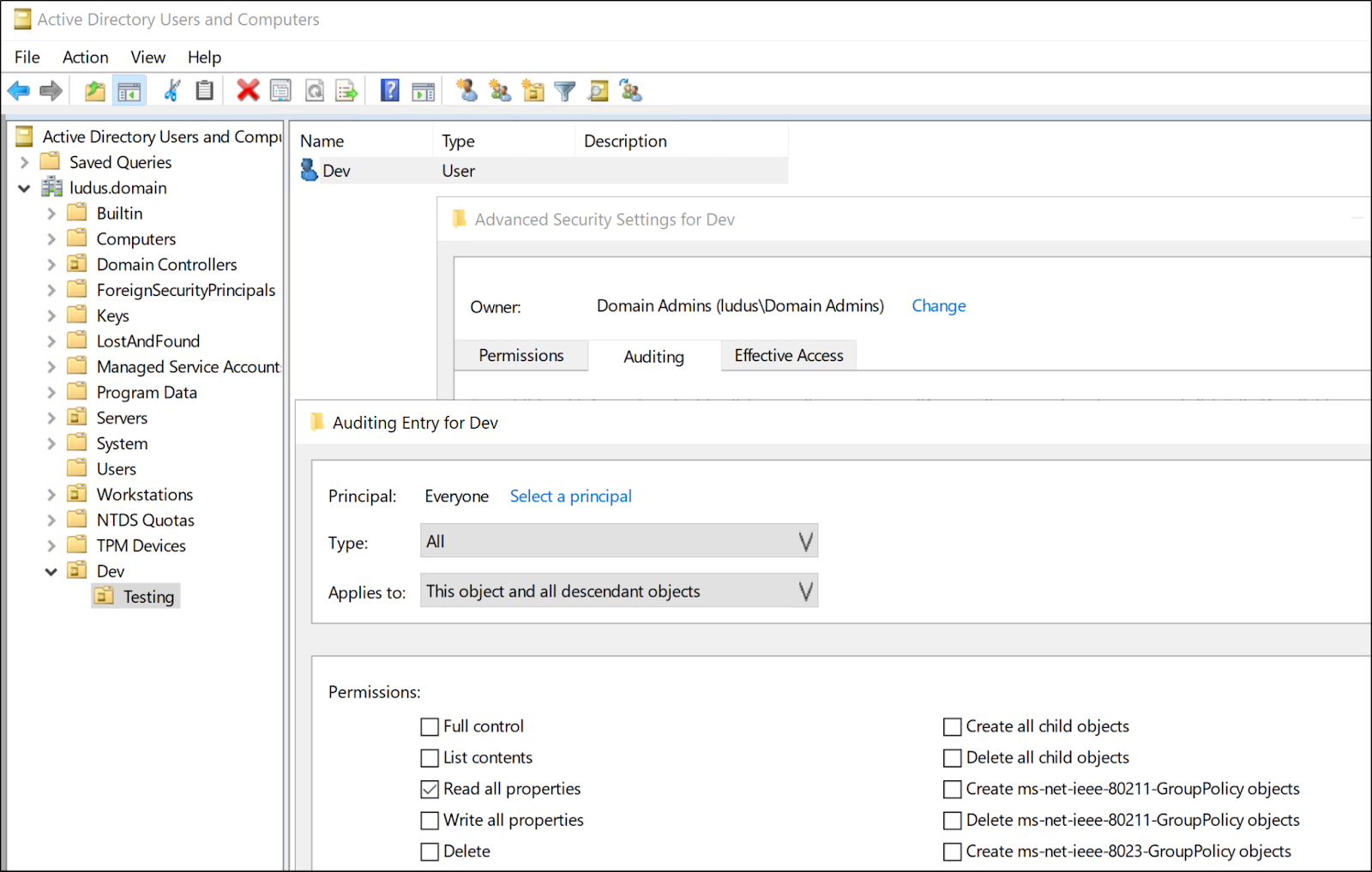Click the Select a principal link
1372x872 pixels.
571,496
